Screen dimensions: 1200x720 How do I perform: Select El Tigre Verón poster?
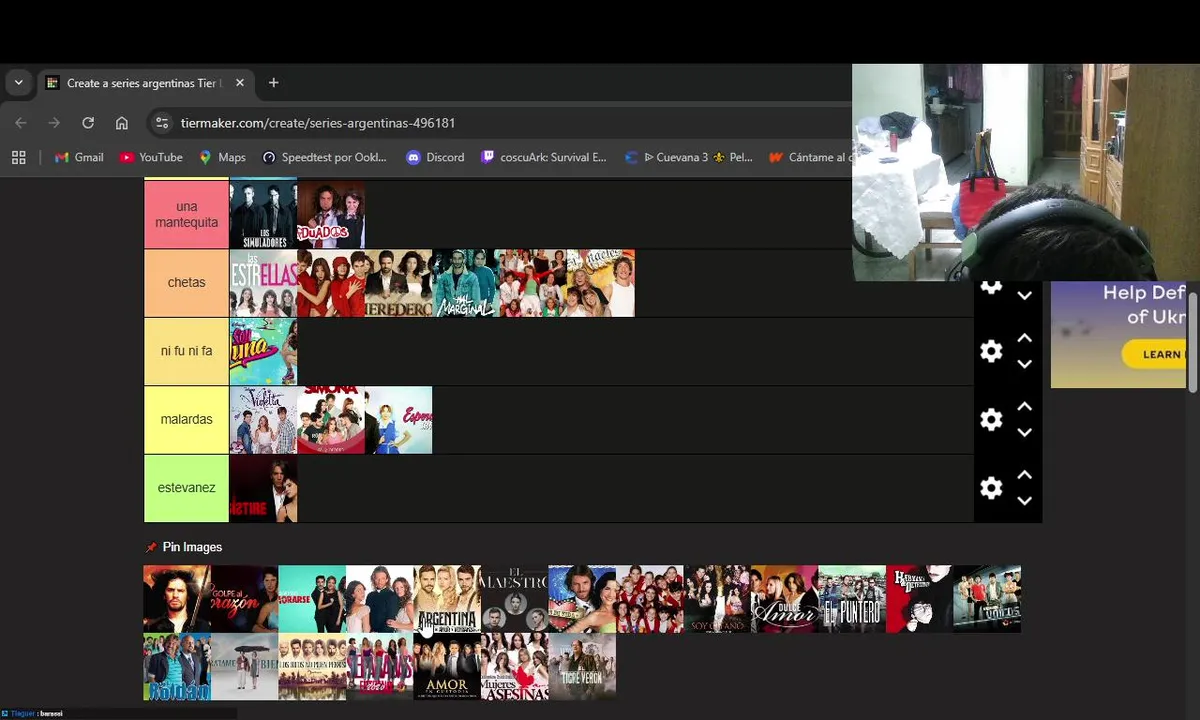tap(582, 667)
